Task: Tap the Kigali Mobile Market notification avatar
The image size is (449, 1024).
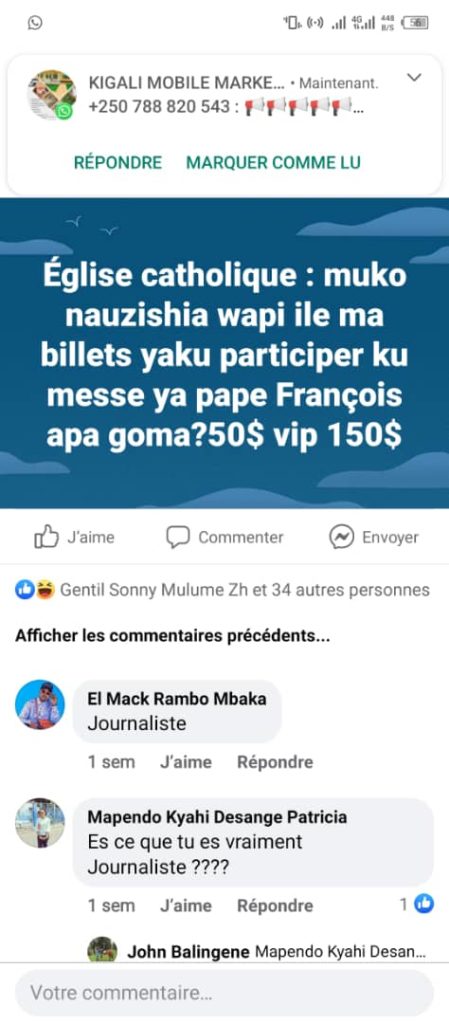Action: 51,95
